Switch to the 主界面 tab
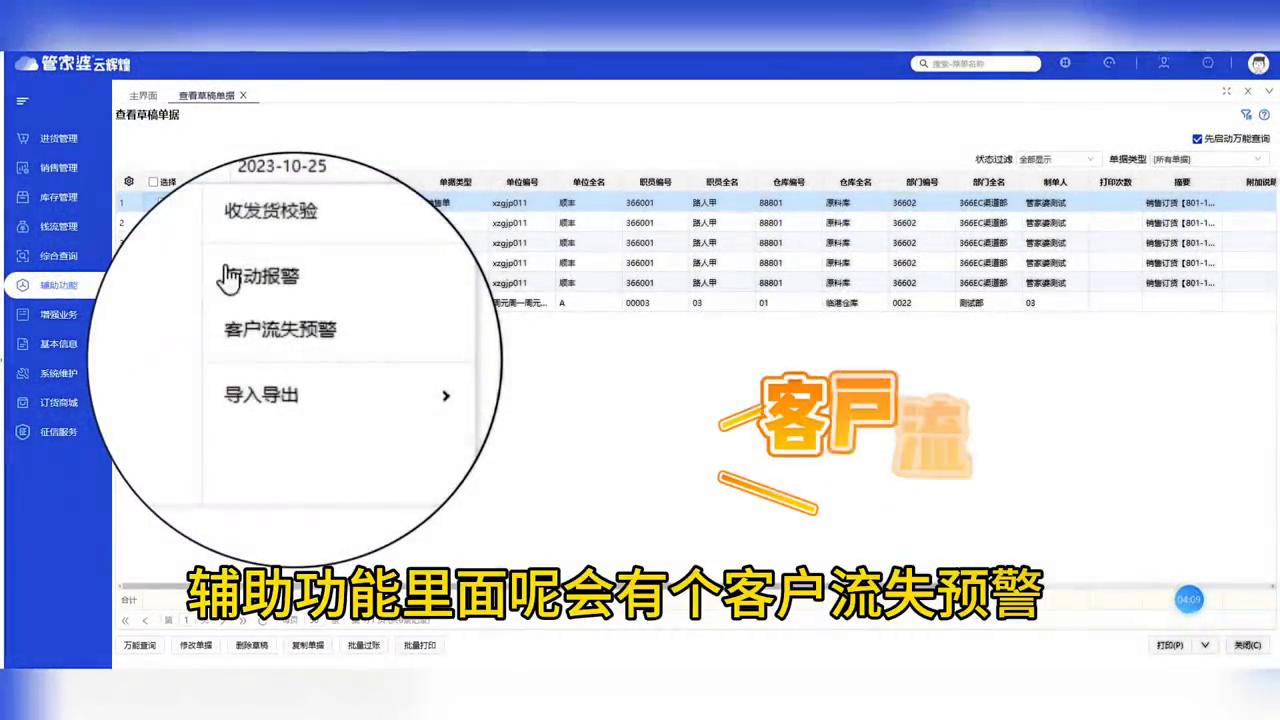The image size is (1280, 720). 143,94
